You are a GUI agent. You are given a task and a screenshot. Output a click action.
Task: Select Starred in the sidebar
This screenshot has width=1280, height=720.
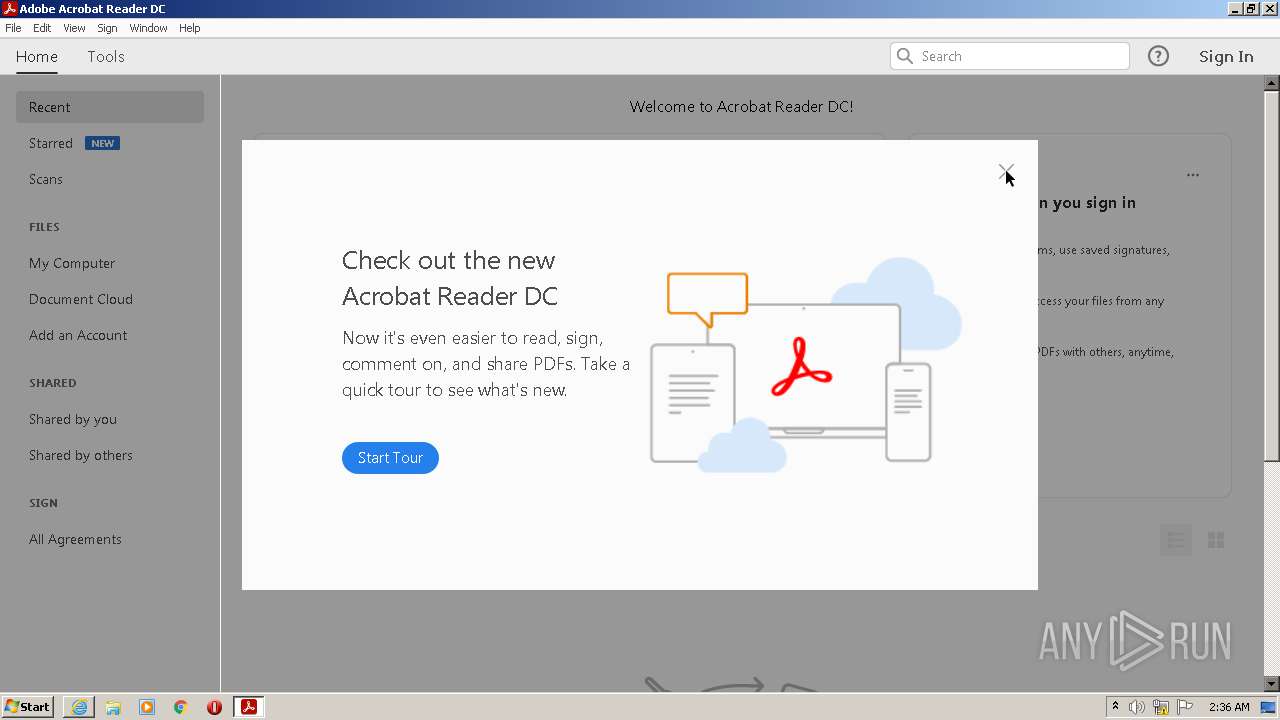point(51,143)
